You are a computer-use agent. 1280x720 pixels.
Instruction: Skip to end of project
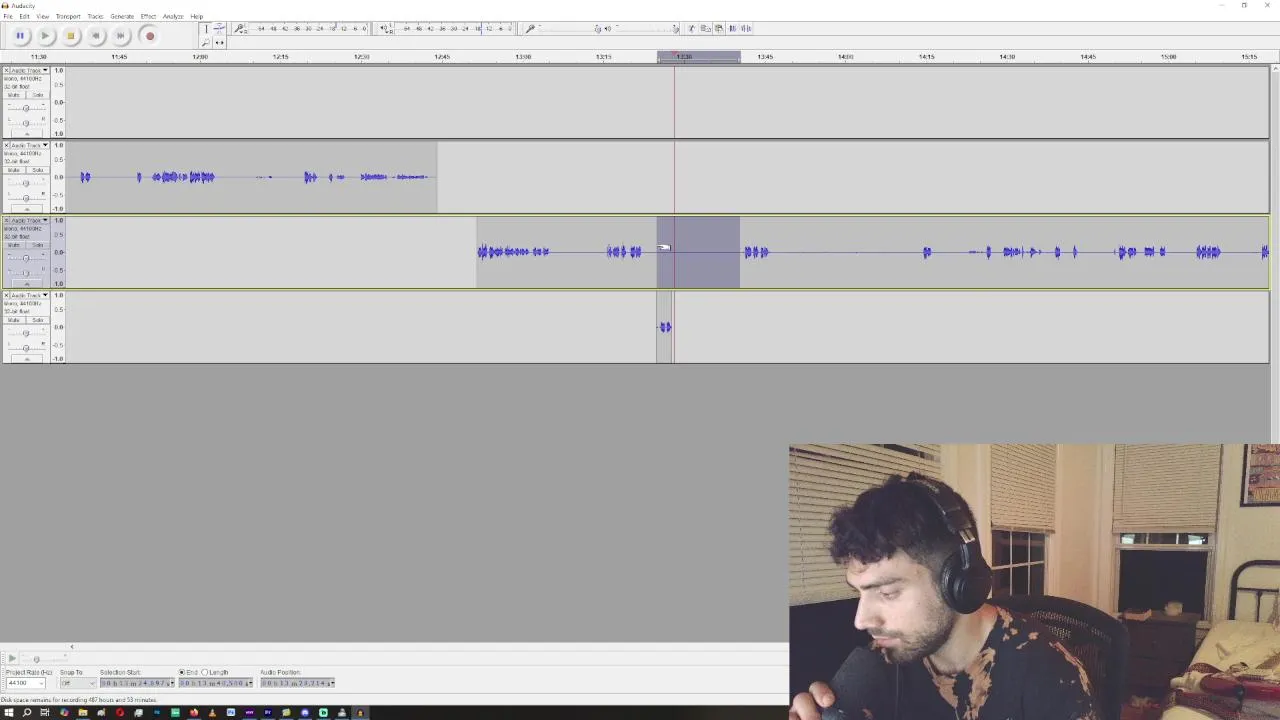(x=121, y=36)
